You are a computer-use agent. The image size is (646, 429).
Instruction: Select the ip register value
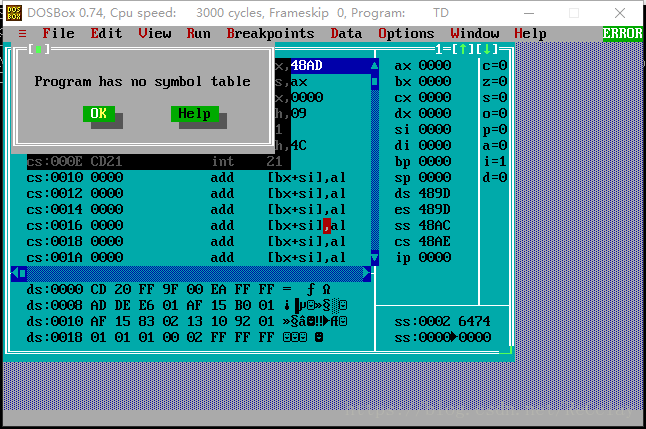point(435,258)
